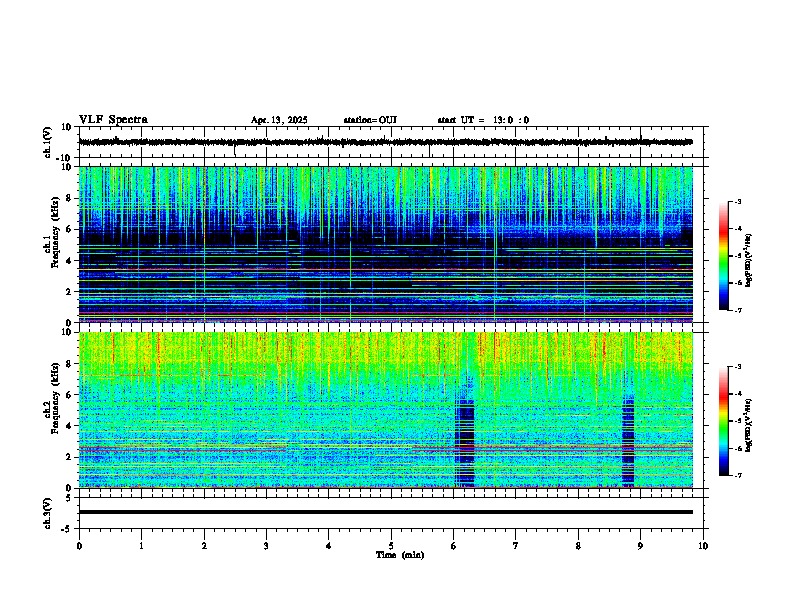Click time axis tick label "8"
The image size is (792, 612).
click(x=578, y=546)
